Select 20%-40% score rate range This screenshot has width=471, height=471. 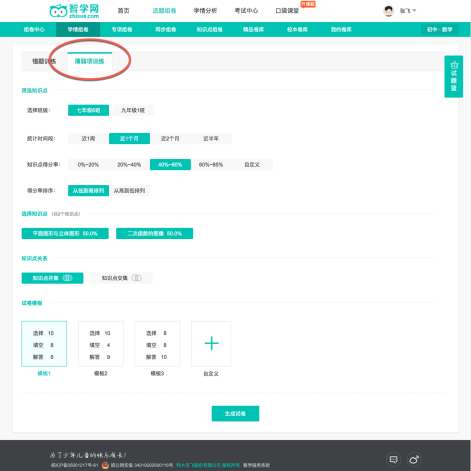tap(129, 164)
